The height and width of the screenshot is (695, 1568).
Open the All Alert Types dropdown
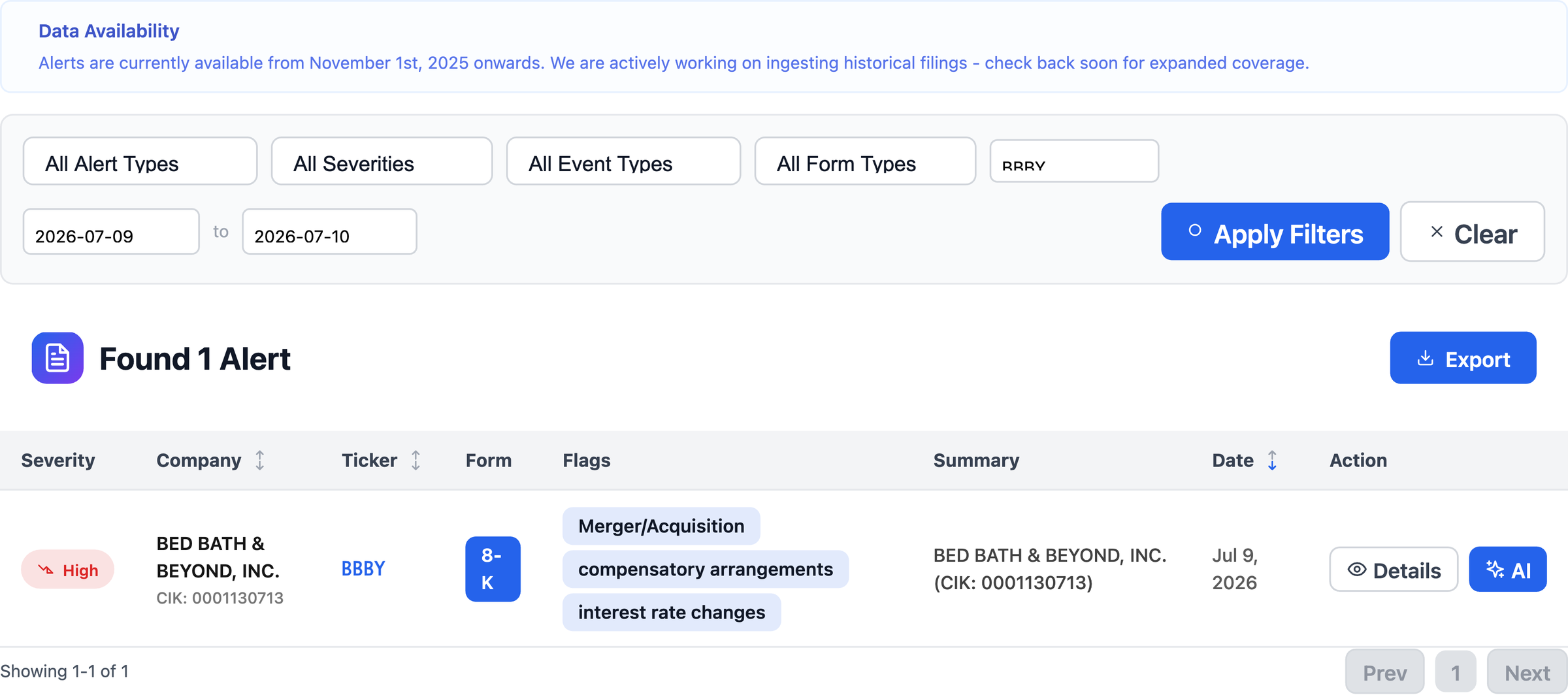tap(140, 161)
